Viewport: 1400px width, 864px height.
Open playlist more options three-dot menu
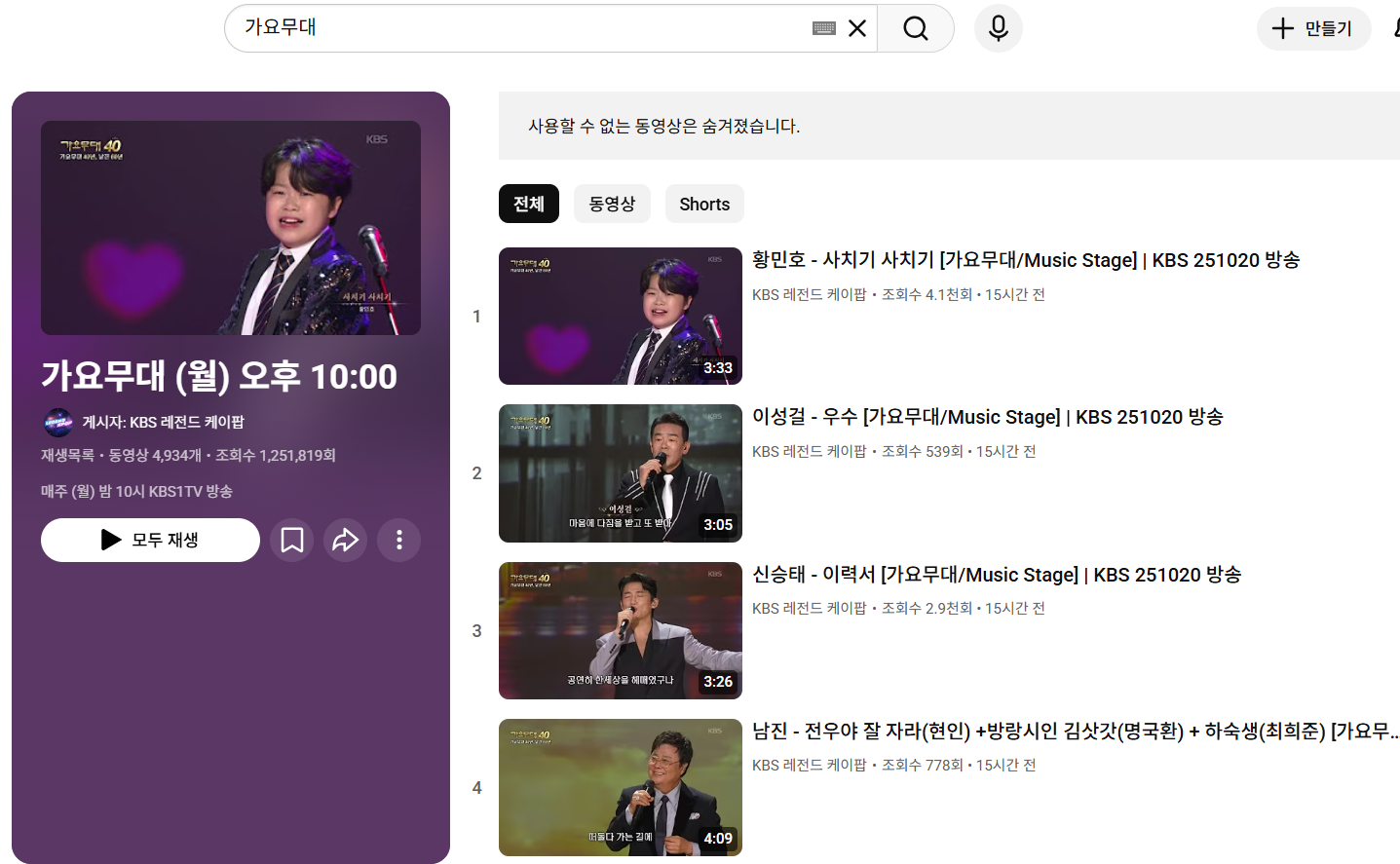[x=399, y=540]
